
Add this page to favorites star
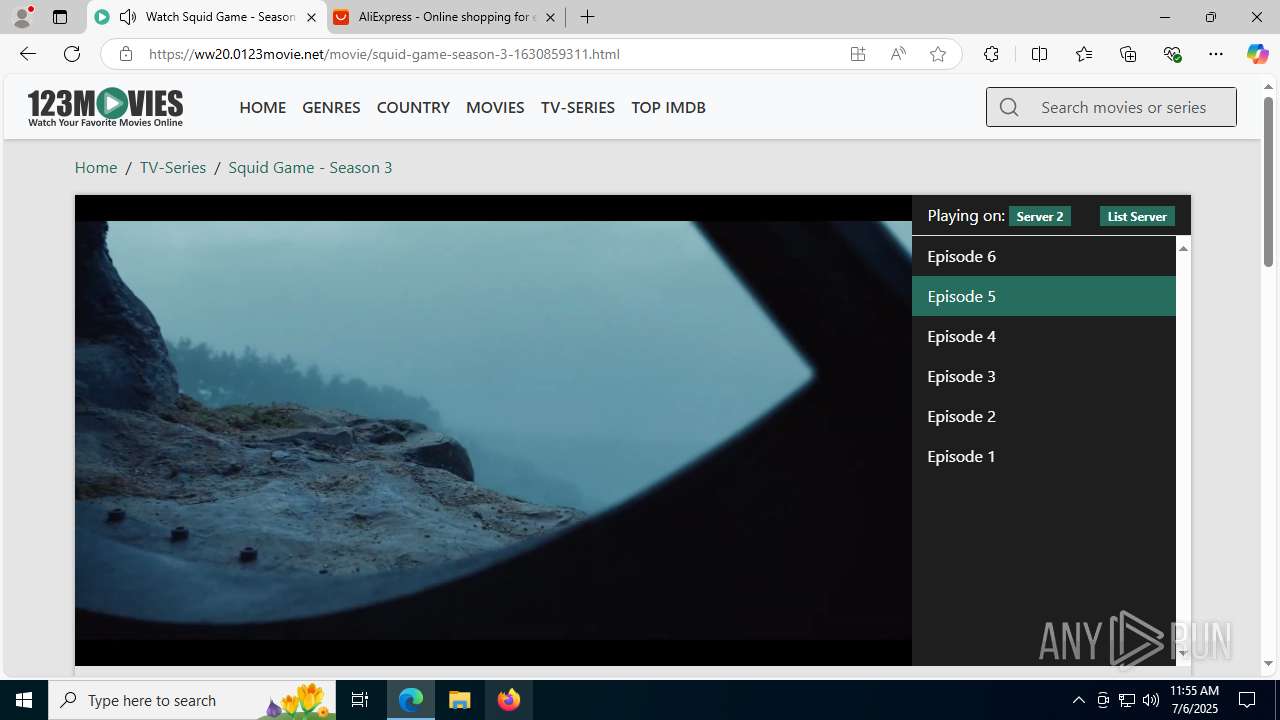click(938, 54)
